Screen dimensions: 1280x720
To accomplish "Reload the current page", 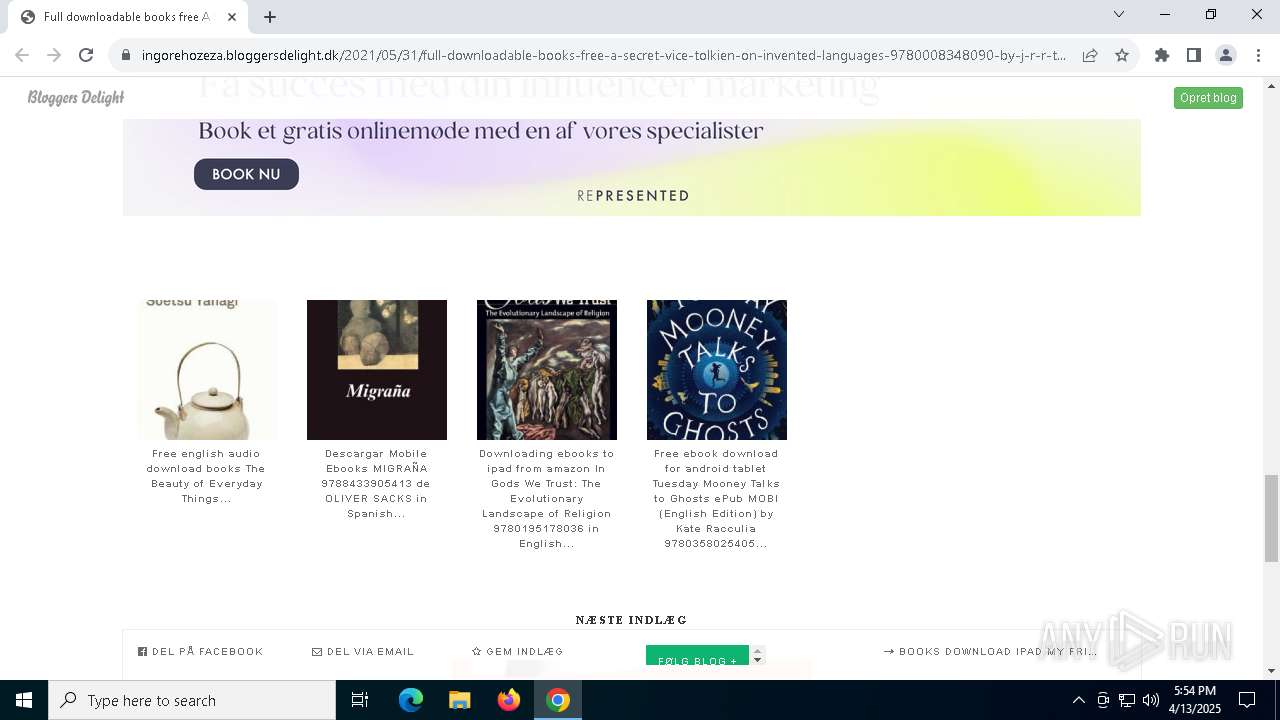I will (86, 55).
